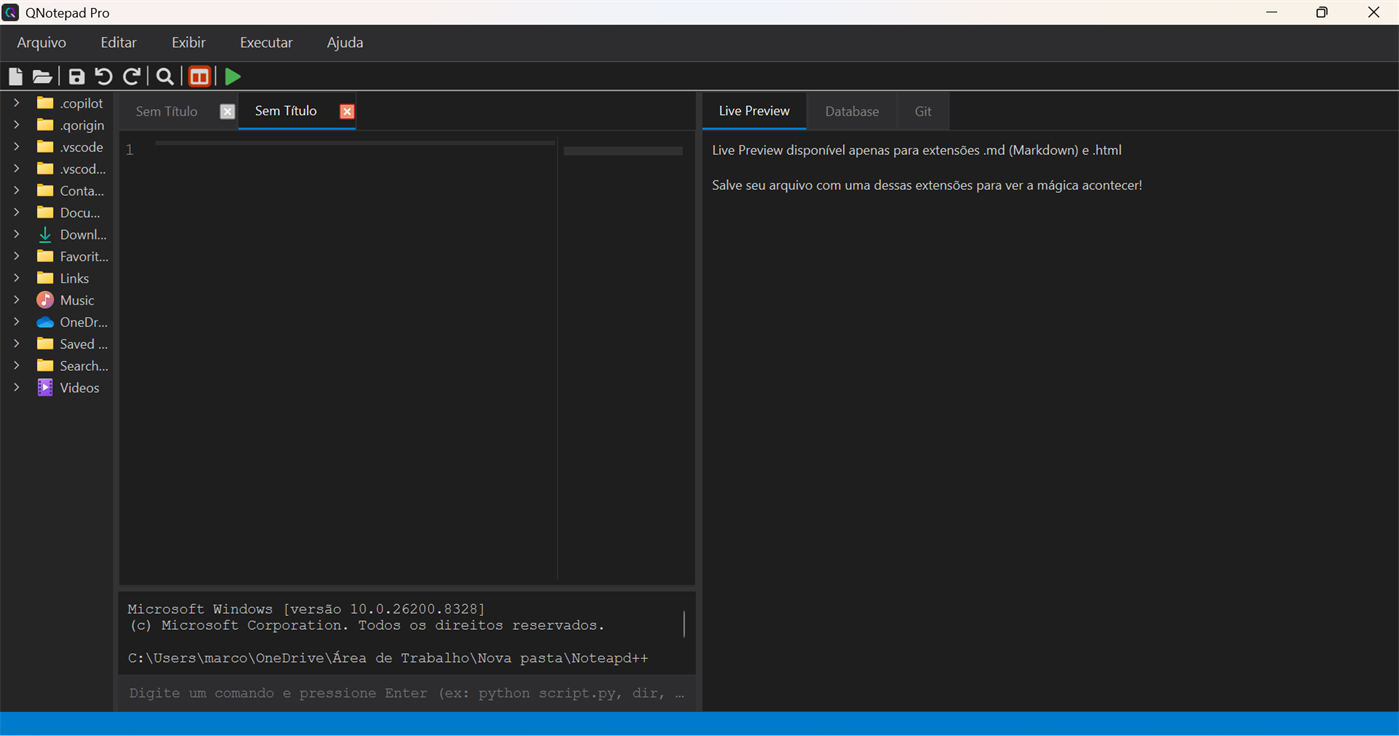This screenshot has height=736, width=1399.
Task: Undo the last action in toolbar
Action: 104,76
